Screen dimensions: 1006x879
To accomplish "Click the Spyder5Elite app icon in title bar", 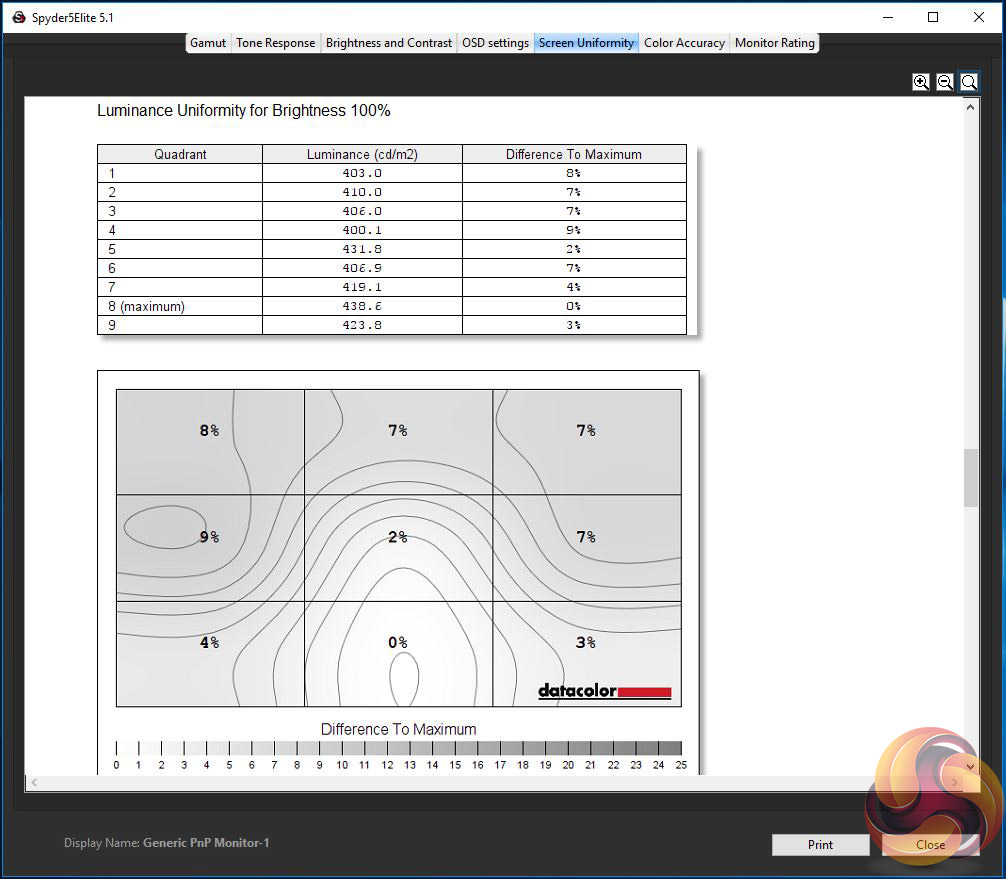I will [19, 17].
